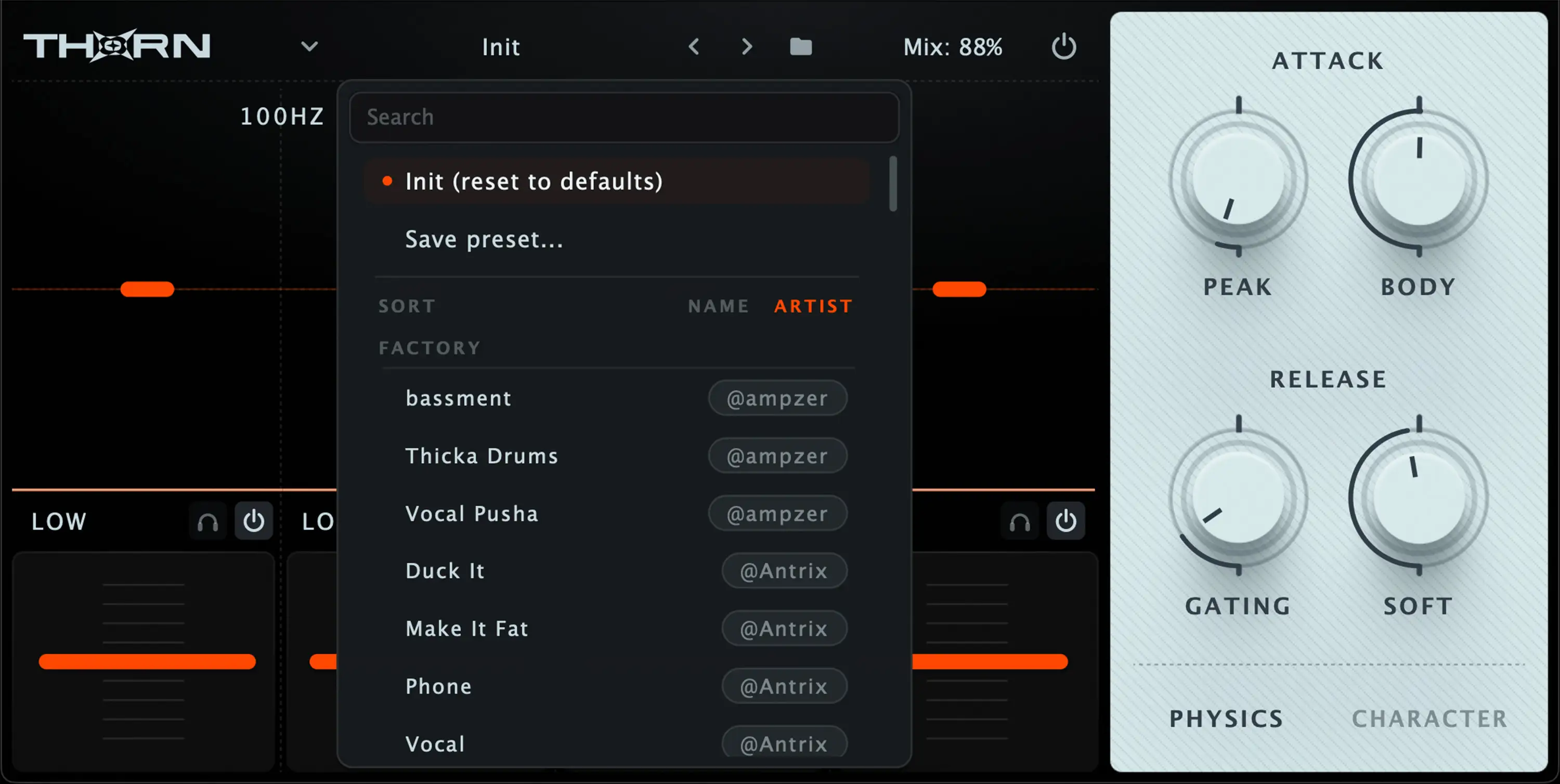
Task: Click the 100HZ crossover label
Action: pyautogui.click(x=283, y=117)
